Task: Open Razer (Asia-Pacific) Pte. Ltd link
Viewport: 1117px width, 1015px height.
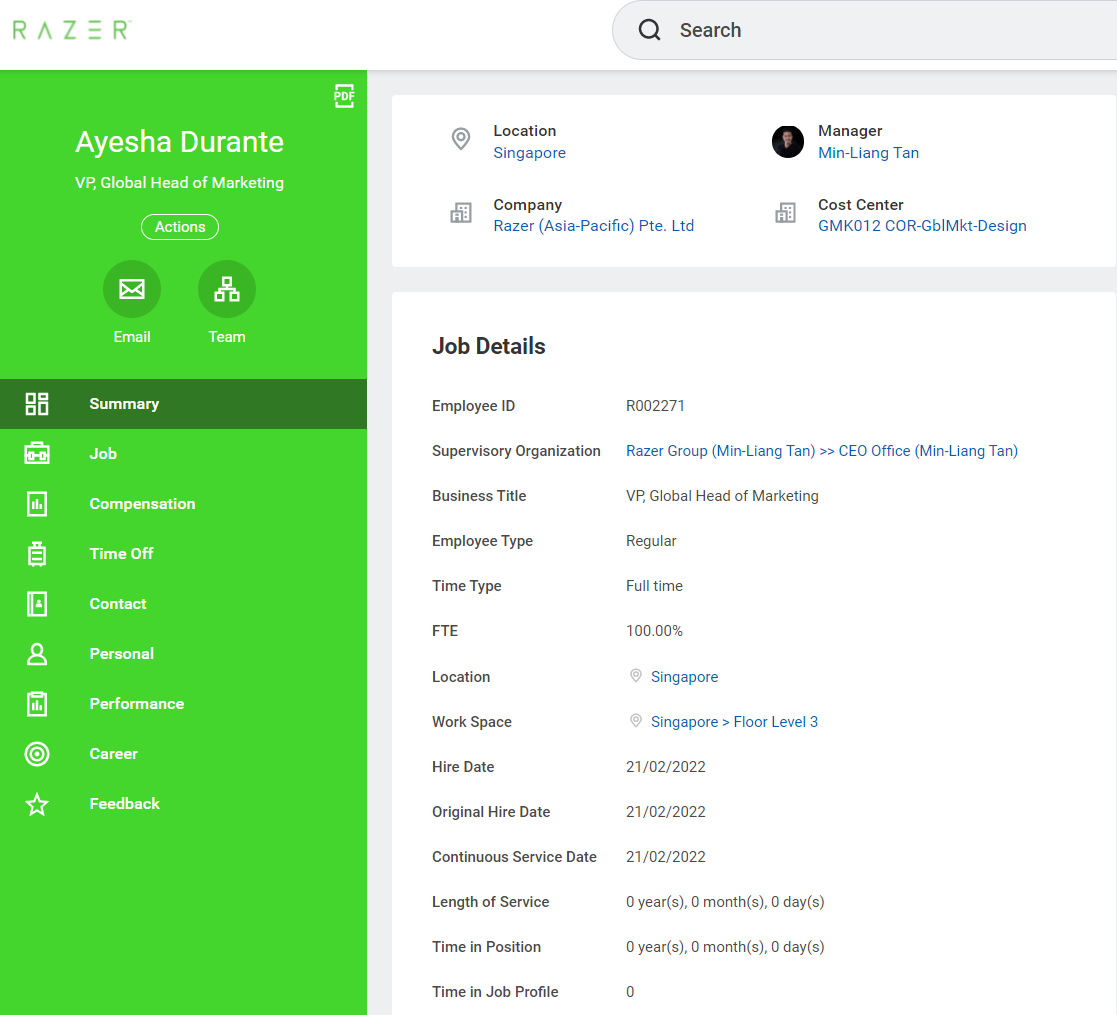Action: point(593,226)
